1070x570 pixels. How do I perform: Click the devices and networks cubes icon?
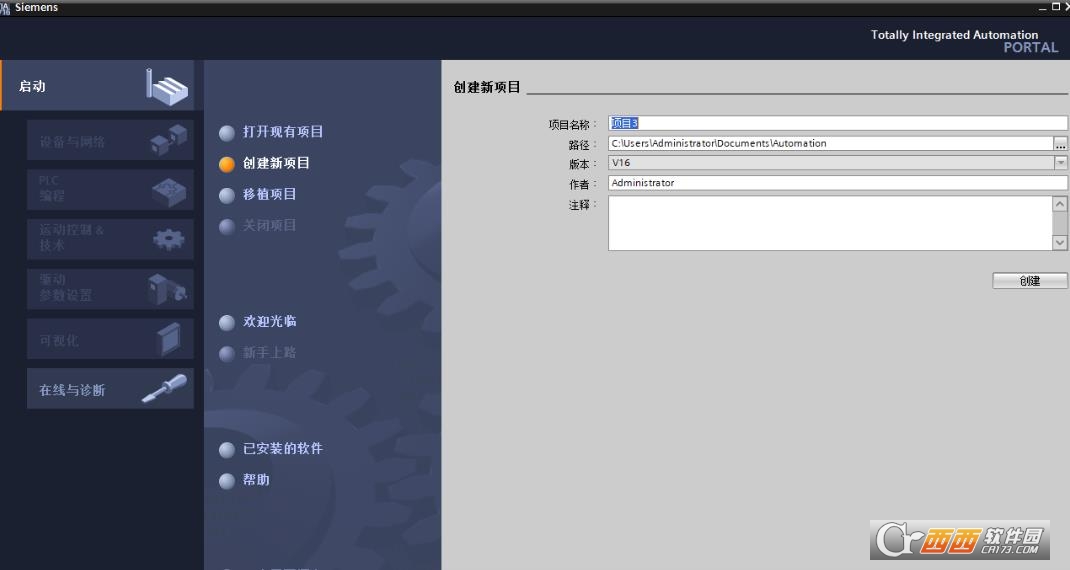pyautogui.click(x=169, y=140)
